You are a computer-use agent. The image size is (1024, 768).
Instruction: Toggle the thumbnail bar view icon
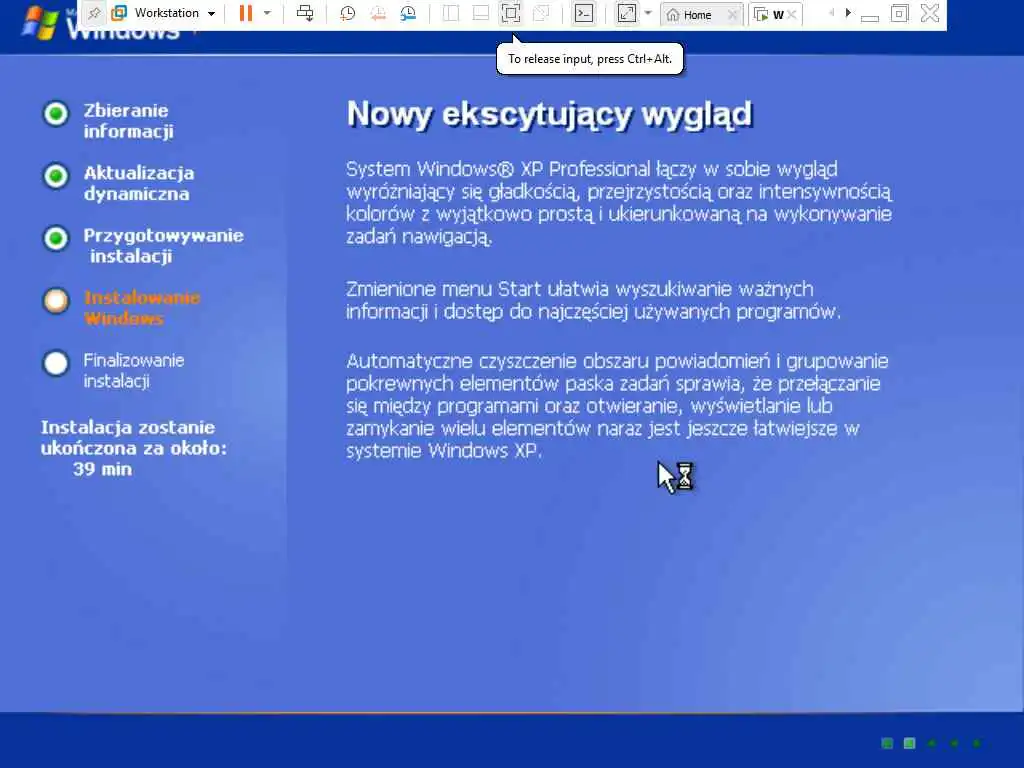[481, 13]
